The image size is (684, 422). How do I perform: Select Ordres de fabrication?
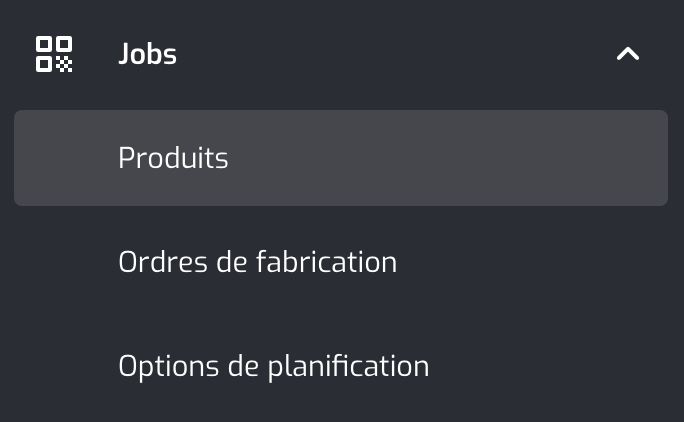[x=257, y=262]
